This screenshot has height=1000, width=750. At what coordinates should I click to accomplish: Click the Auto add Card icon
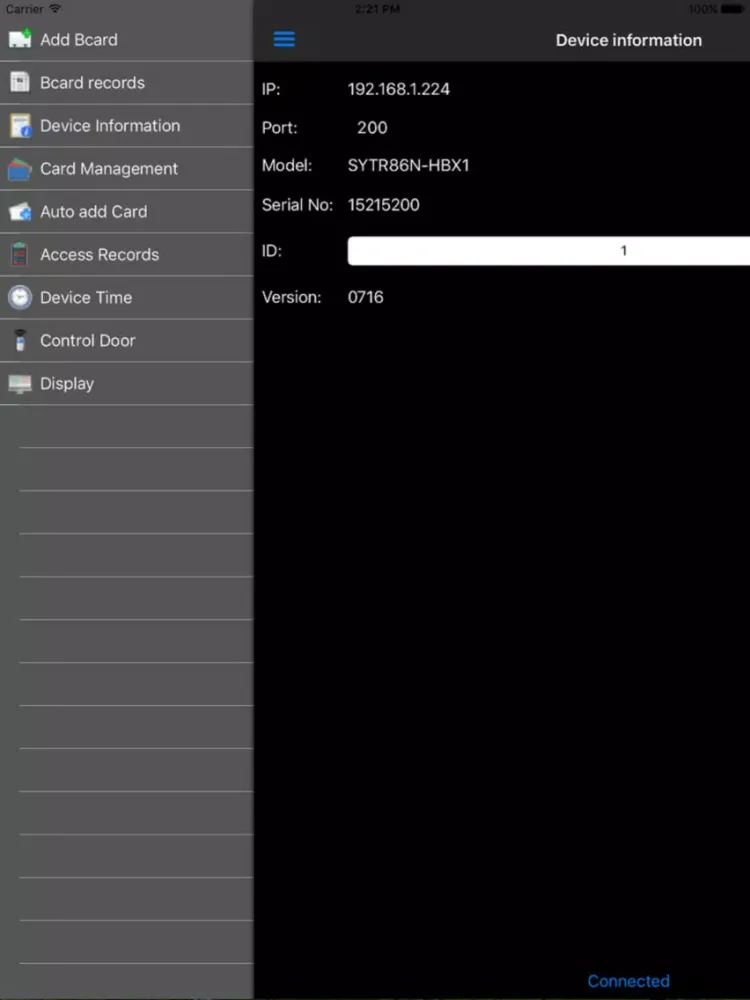click(x=20, y=212)
